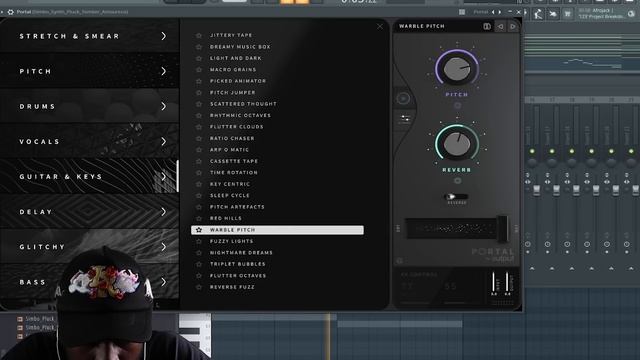Select the Delay category
This screenshot has width=640, height=360.
click(89, 211)
